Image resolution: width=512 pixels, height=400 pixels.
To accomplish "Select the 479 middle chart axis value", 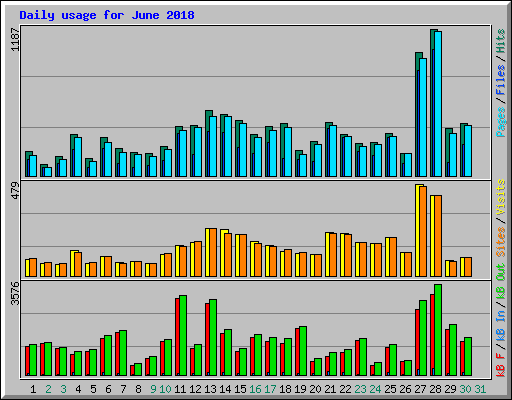I will point(15,191).
